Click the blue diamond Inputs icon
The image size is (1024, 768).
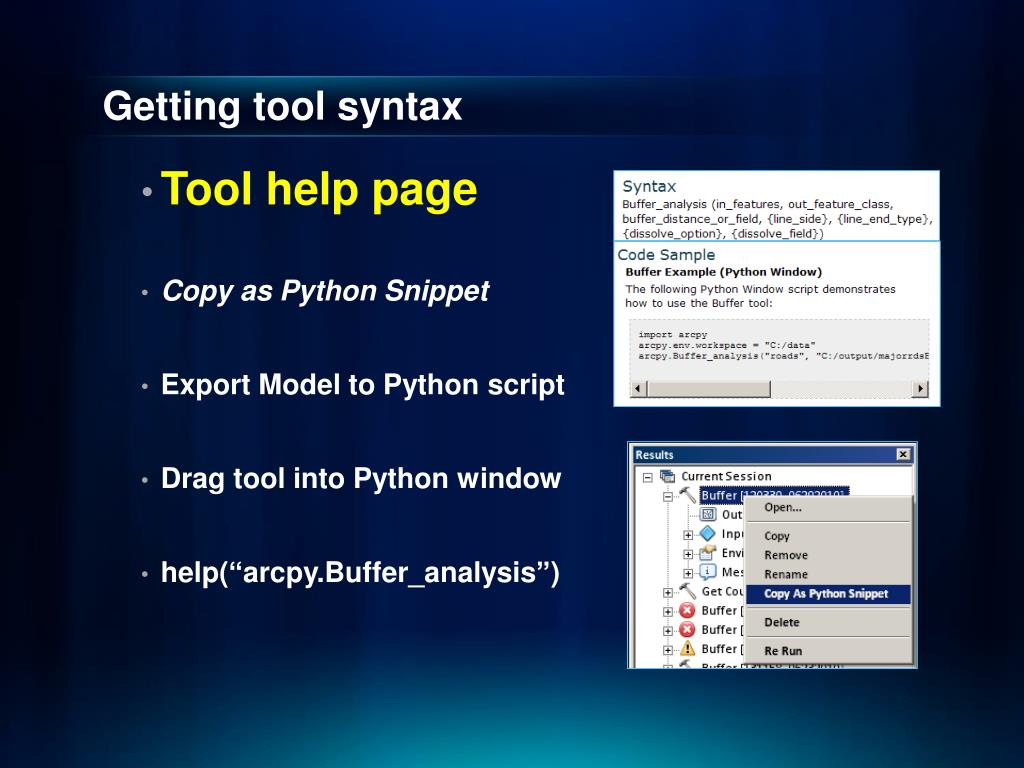pos(707,534)
